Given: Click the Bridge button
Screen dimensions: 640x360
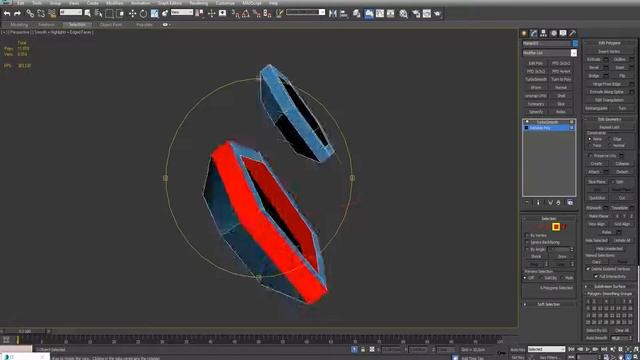Looking at the screenshot, I should pyautogui.click(x=594, y=76).
